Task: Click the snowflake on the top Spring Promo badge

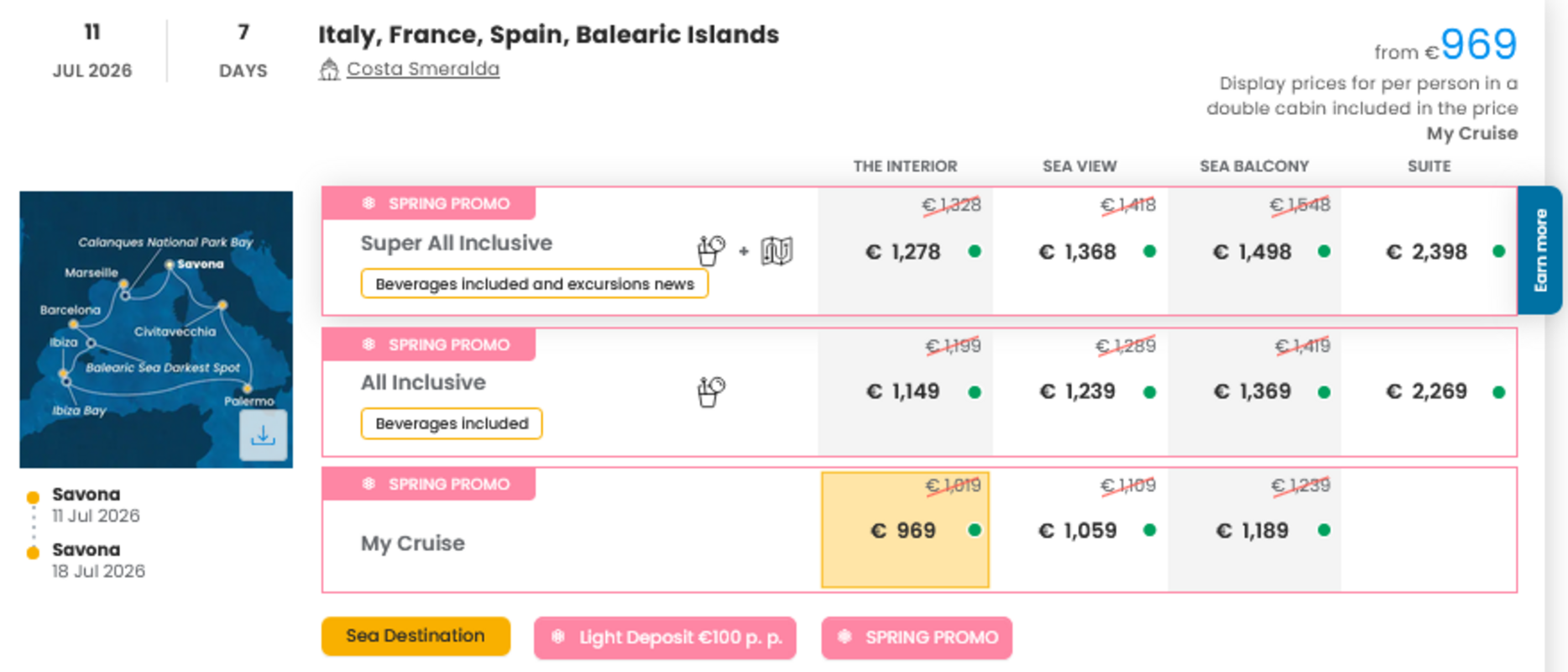Action: [x=368, y=203]
